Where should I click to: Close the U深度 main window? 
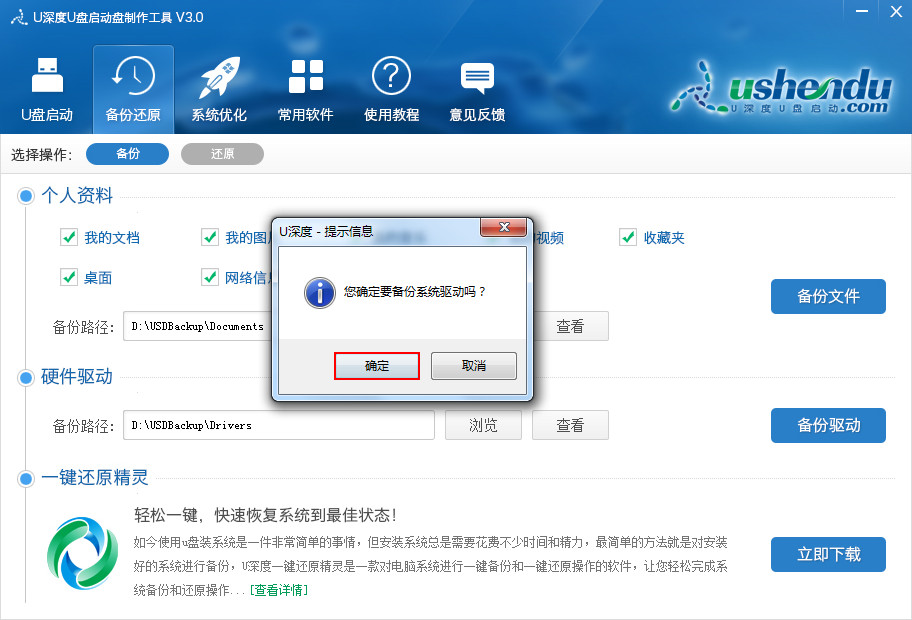[x=896, y=11]
